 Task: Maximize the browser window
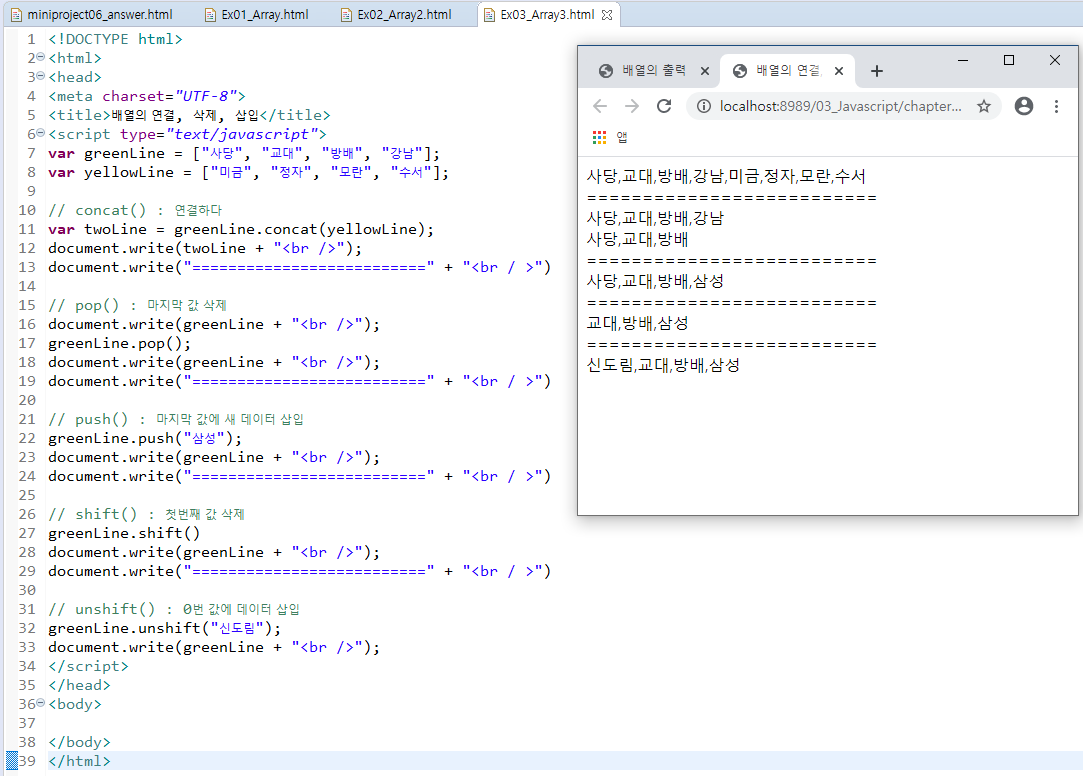pyautogui.click(x=1008, y=60)
